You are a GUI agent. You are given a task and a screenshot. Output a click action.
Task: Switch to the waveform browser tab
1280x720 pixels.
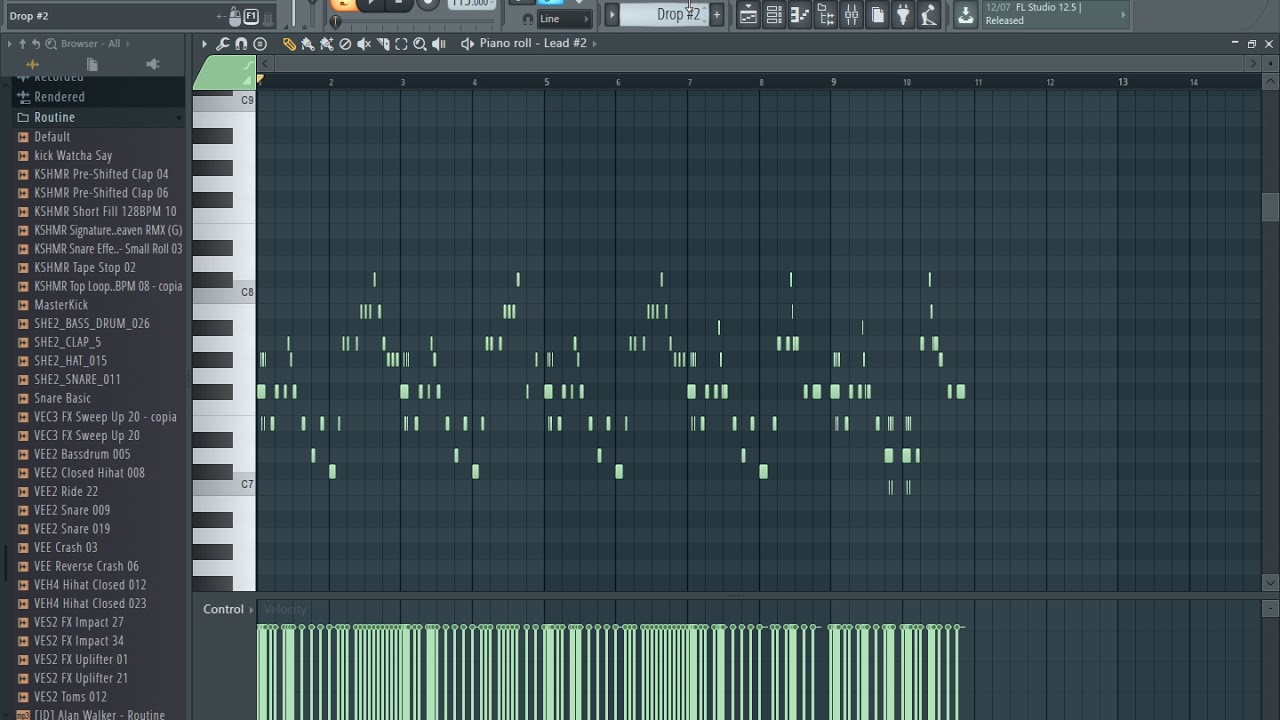click(x=32, y=64)
